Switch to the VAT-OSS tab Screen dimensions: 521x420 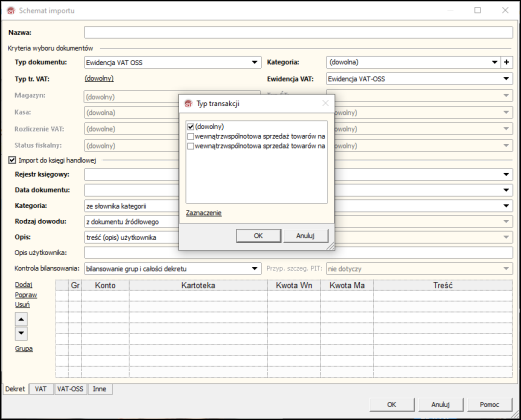pyautogui.click(x=70, y=389)
